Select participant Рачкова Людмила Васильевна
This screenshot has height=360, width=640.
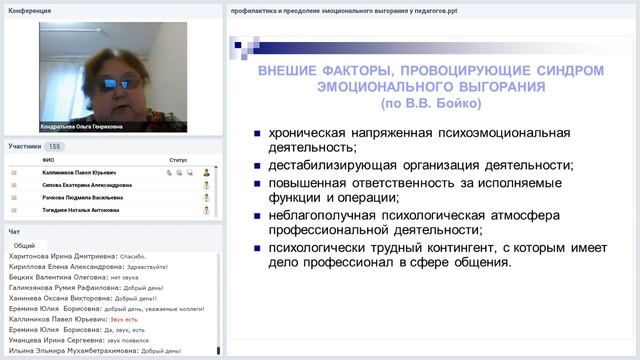[82, 198]
